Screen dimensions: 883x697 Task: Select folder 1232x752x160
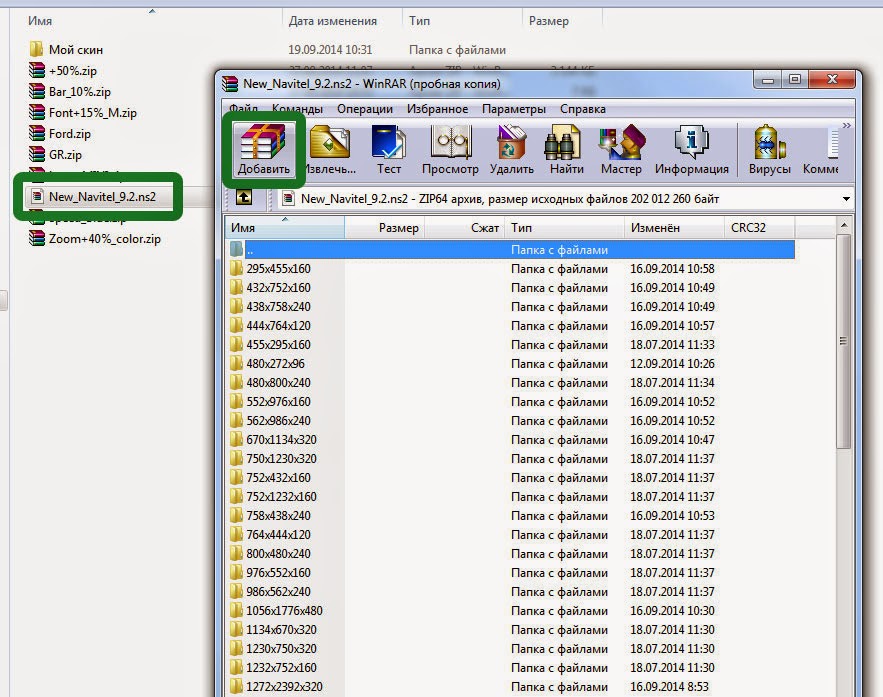click(281, 668)
